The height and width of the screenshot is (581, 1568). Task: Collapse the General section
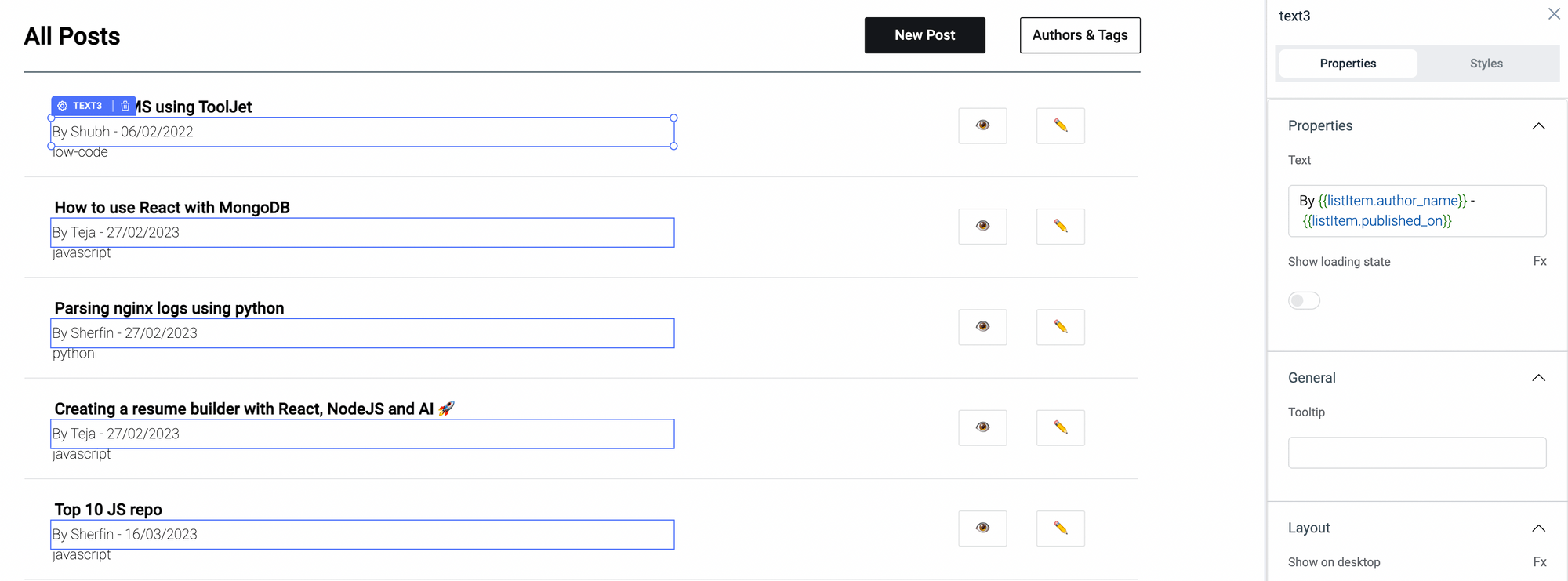(1538, 378)
